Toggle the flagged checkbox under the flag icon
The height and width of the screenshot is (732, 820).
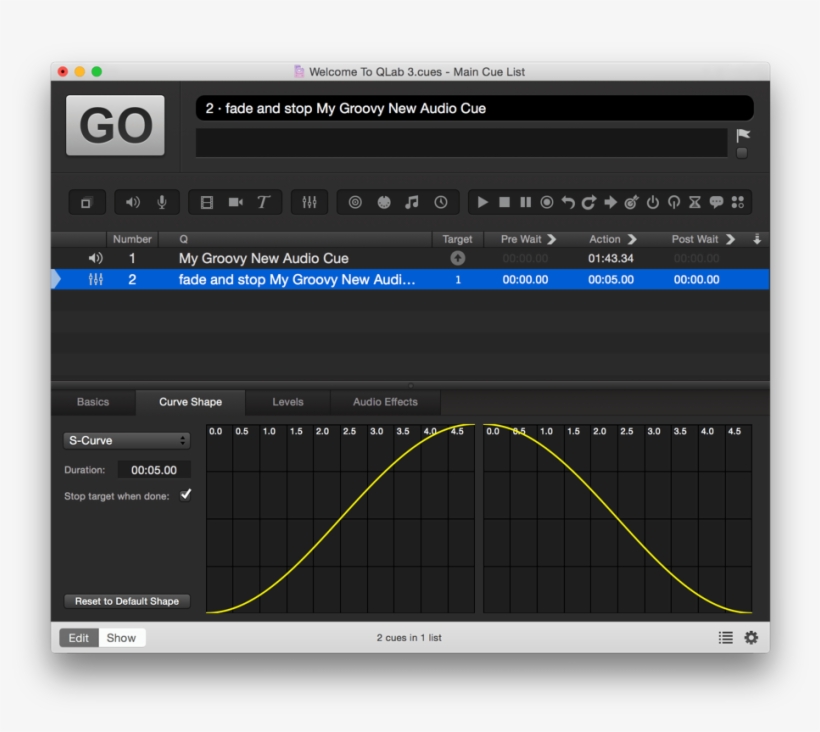(742, 153)
